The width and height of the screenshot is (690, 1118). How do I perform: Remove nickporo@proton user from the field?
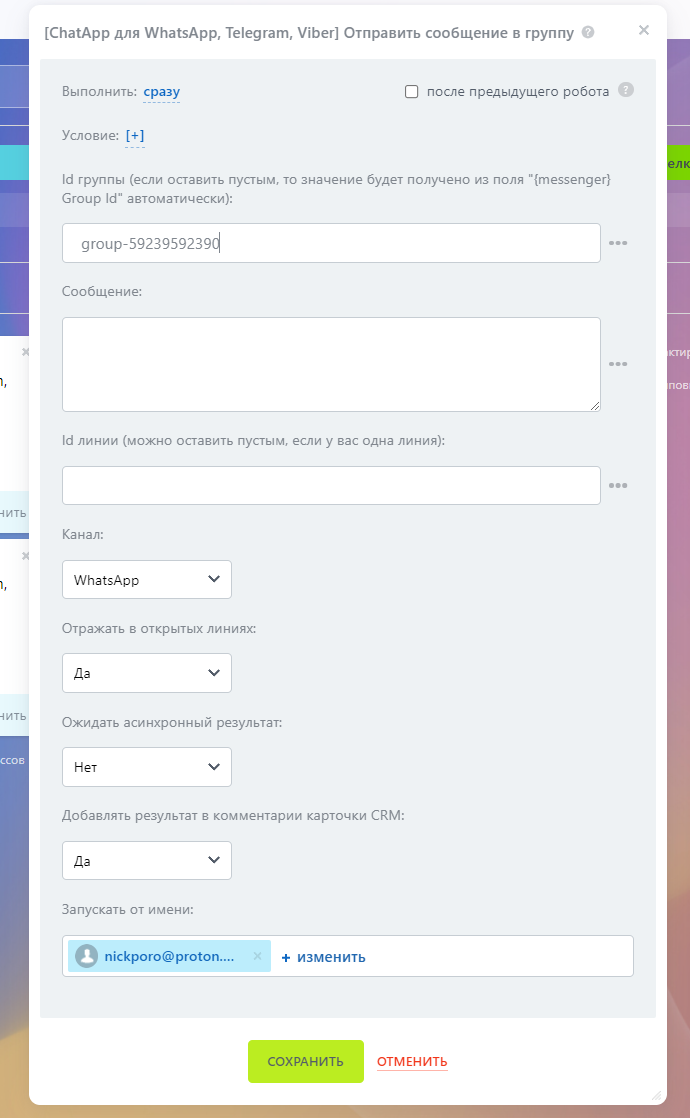point(257,957)
